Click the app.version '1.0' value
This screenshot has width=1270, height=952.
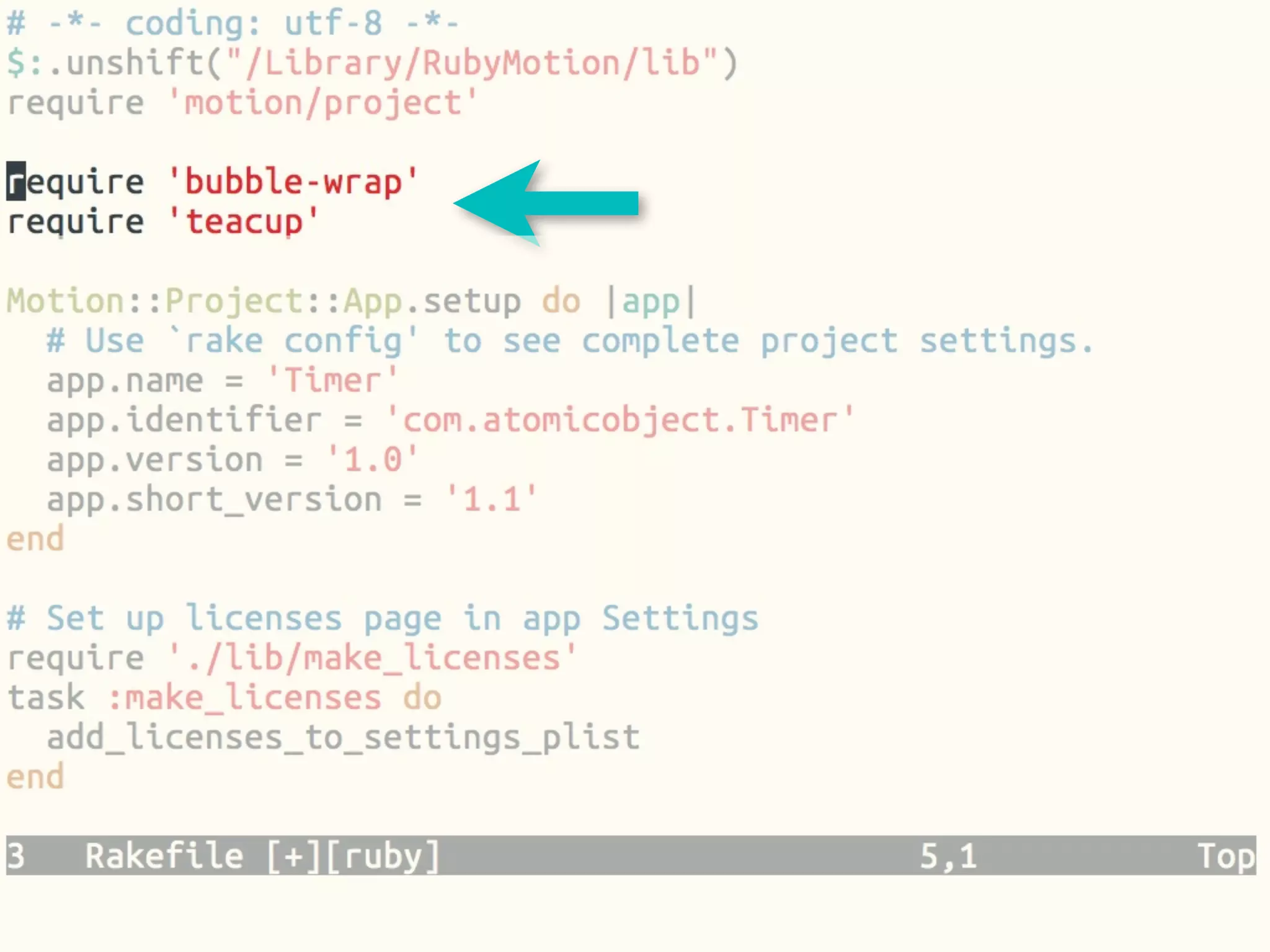pos(372,459)
